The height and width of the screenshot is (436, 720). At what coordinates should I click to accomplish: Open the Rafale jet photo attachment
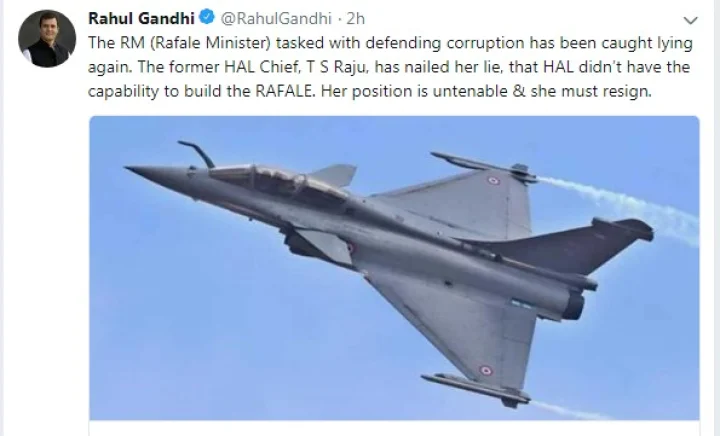click(394, 268)
